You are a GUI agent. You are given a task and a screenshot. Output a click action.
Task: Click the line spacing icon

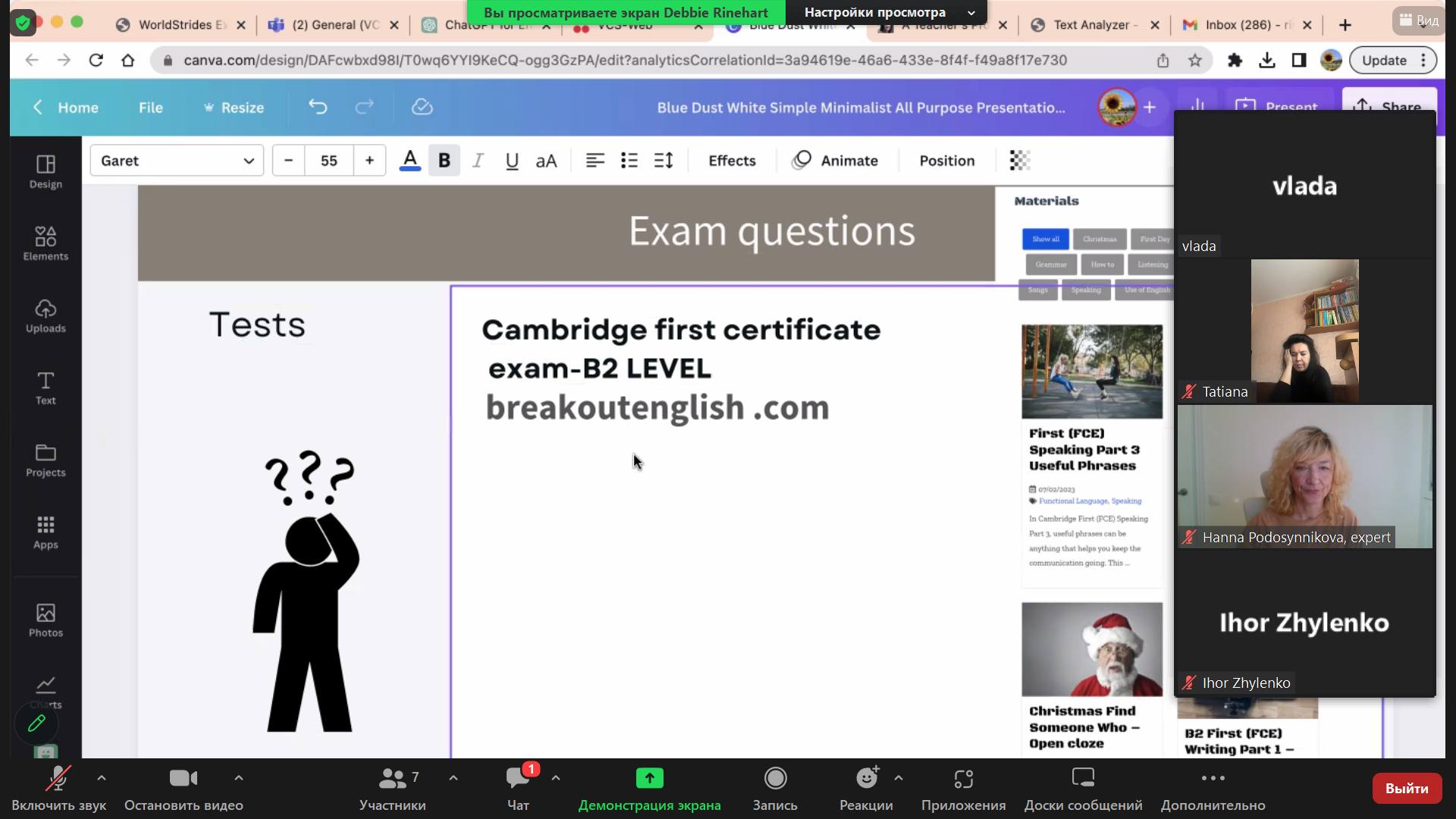664,160
